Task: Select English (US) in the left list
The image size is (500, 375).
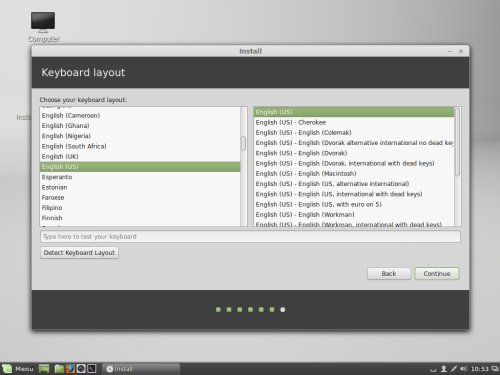Action: [x=140, y=167]
